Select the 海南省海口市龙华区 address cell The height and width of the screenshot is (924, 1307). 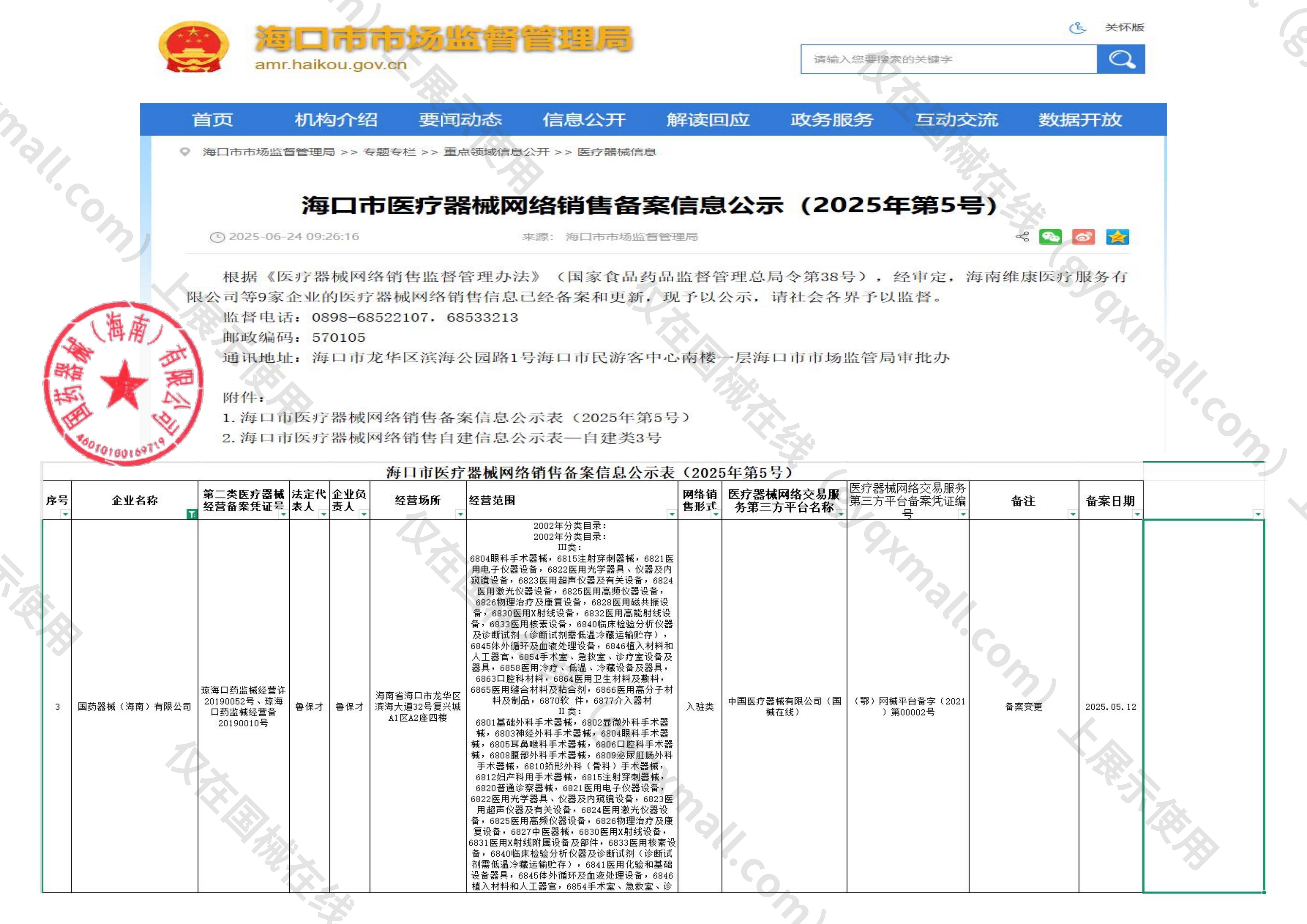418,706
